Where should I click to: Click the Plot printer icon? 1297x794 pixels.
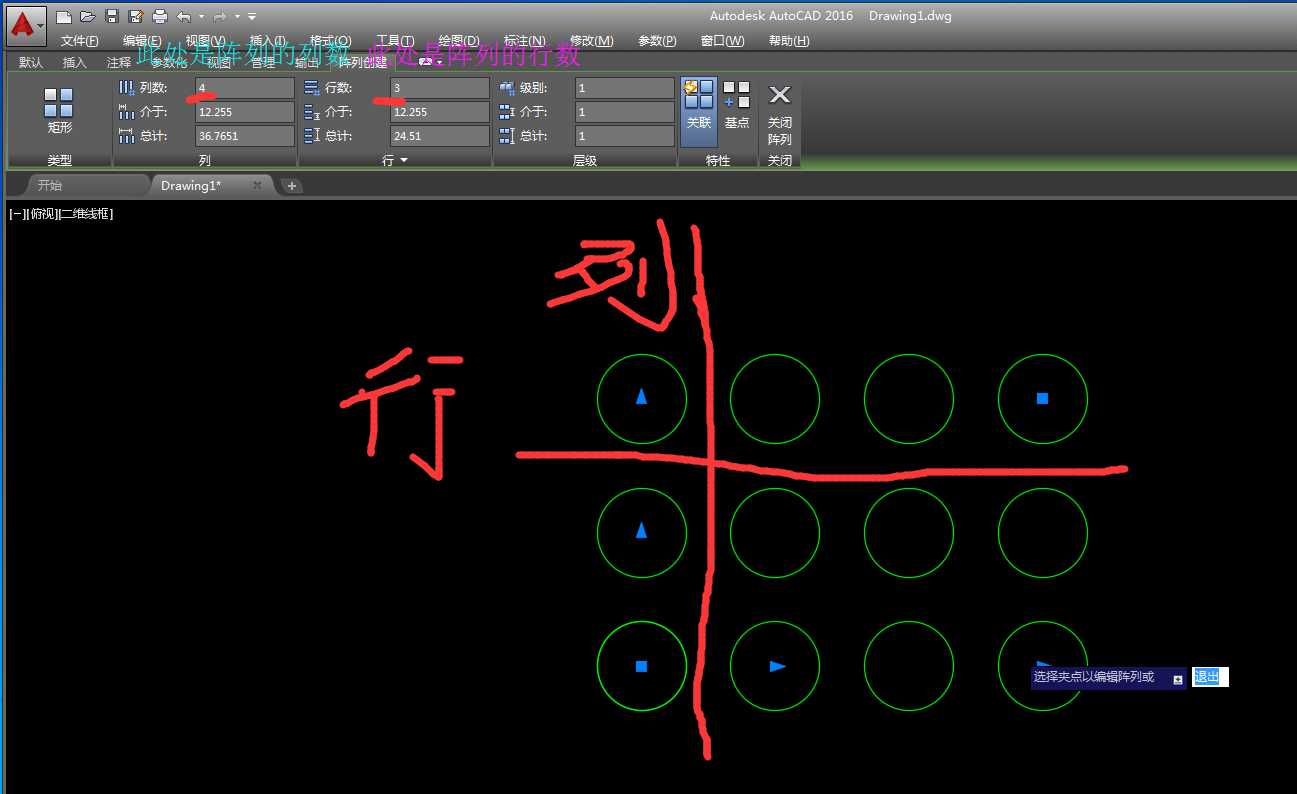160,16
